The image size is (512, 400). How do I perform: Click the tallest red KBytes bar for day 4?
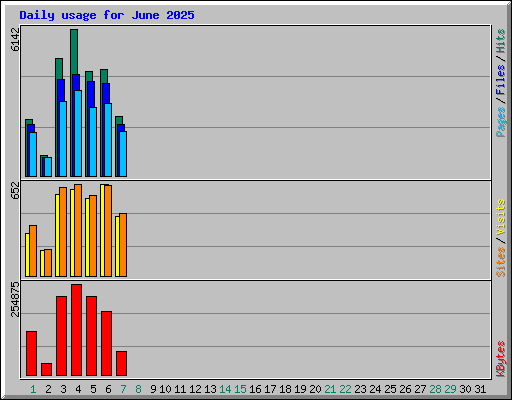click(x=76, y=330)
